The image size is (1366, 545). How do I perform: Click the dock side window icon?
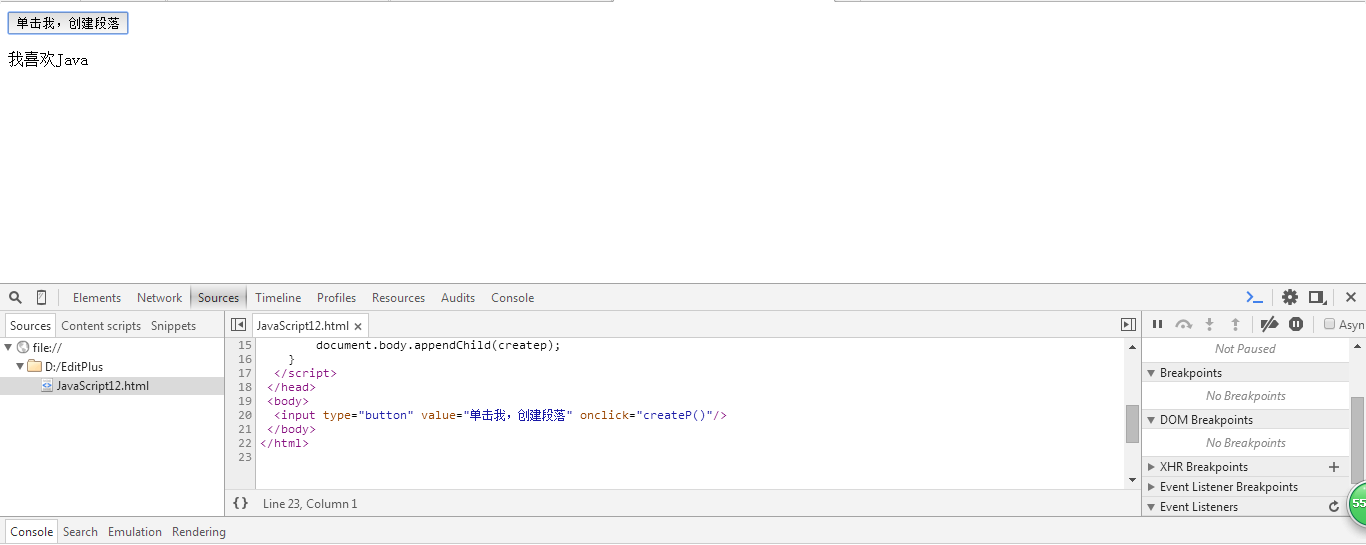(1318, 297)
